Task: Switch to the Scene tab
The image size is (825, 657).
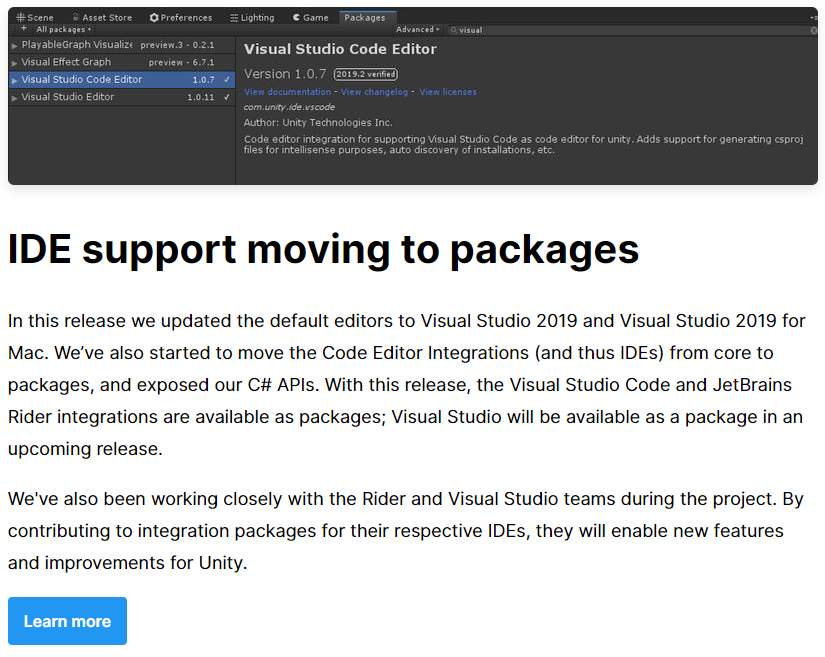Action: pyautogui.click(x=35, y=17)
